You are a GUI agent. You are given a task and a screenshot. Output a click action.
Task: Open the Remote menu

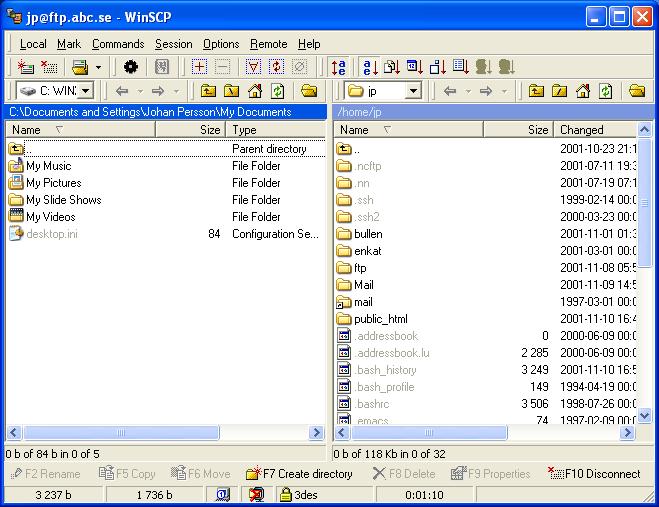269,44
